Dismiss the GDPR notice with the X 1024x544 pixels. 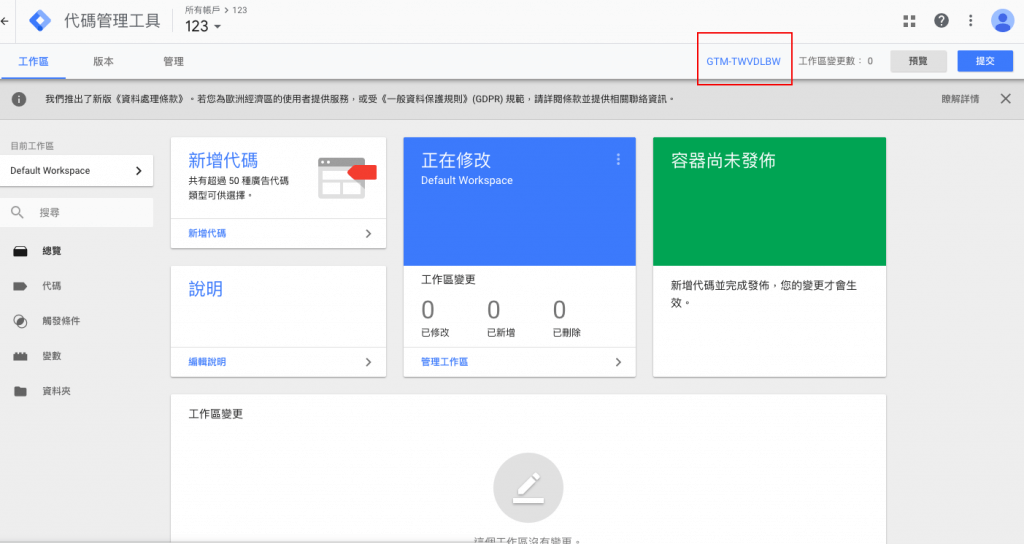click(x=1006, y=99)
